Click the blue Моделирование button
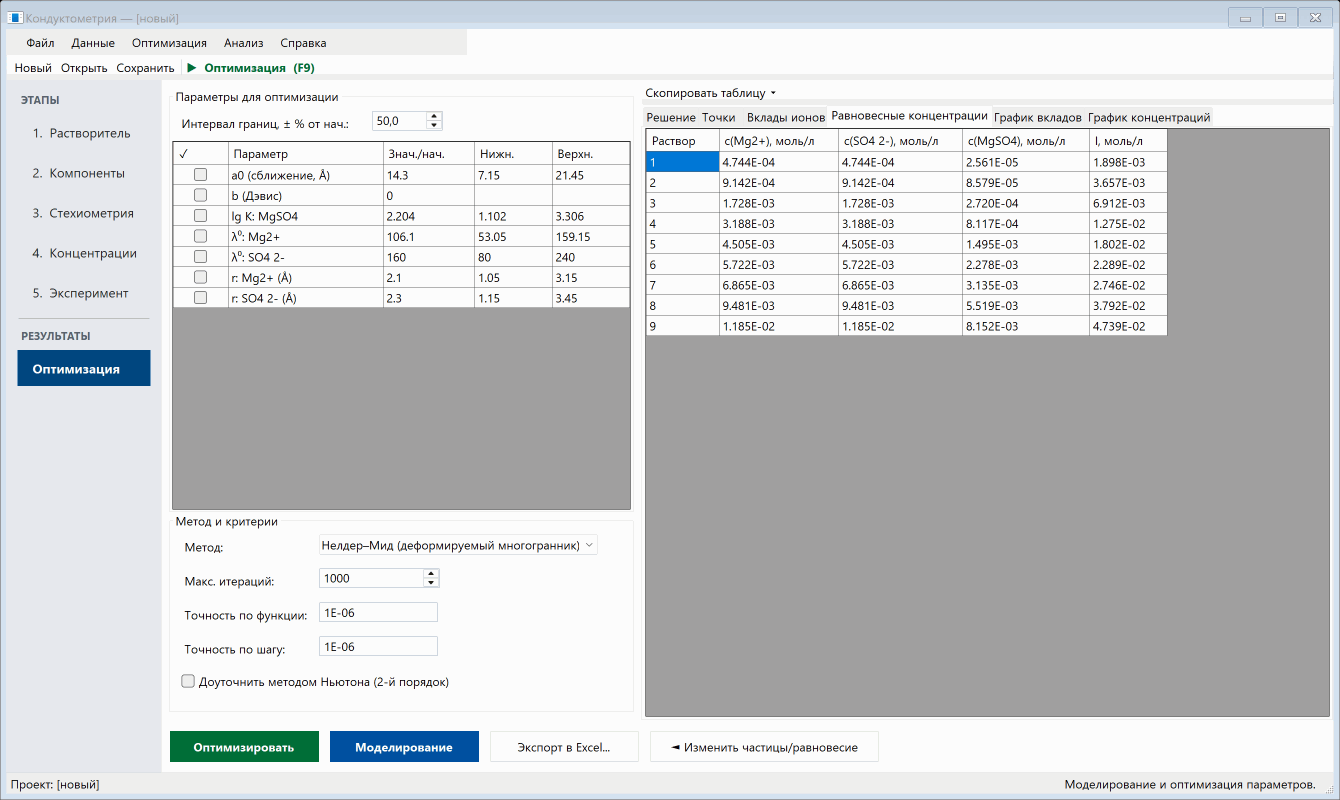The width and height of the screenshot is (1340, 800). click(404, 747)
